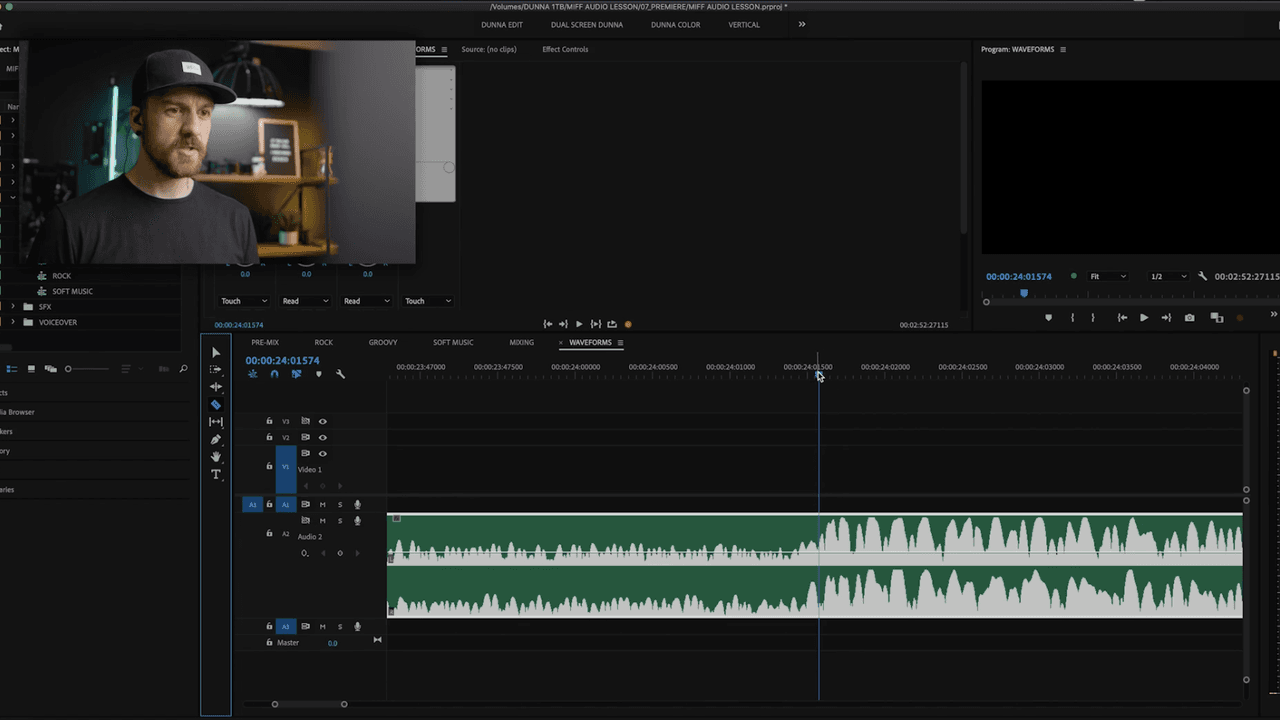Switch to the MIXING sequence tab

521,342
